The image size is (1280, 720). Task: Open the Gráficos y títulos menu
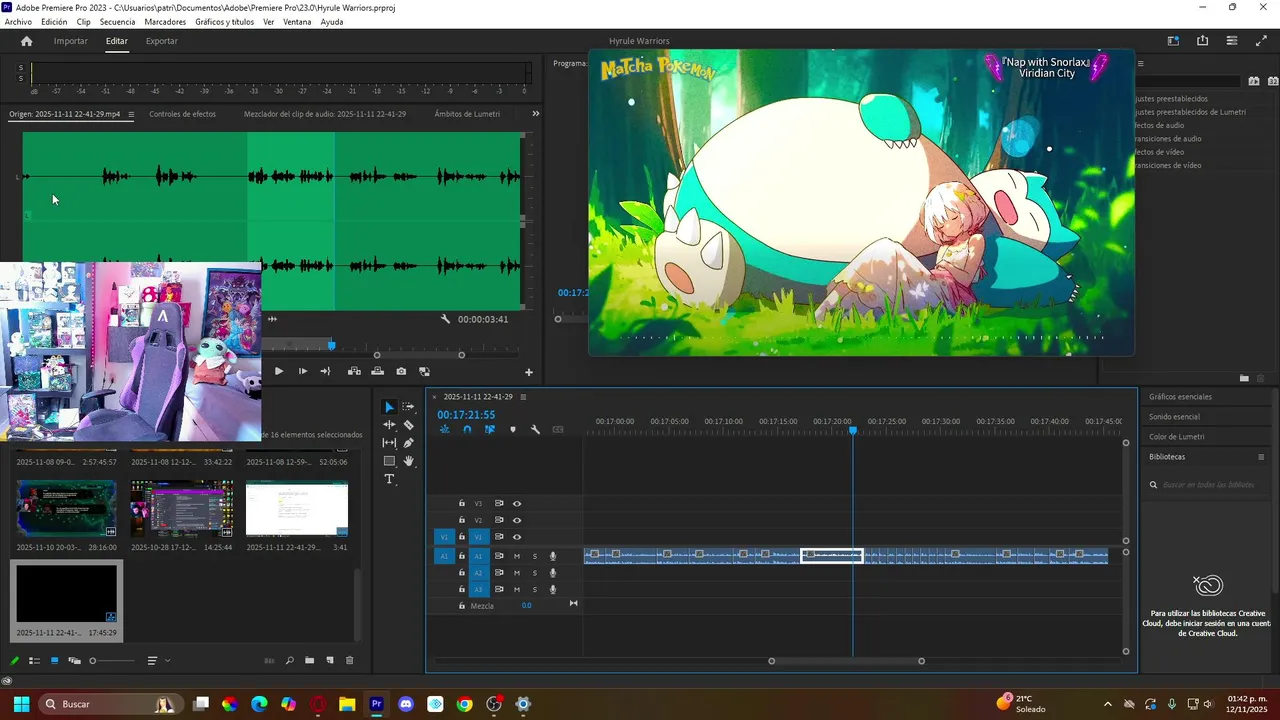[225, 22]
